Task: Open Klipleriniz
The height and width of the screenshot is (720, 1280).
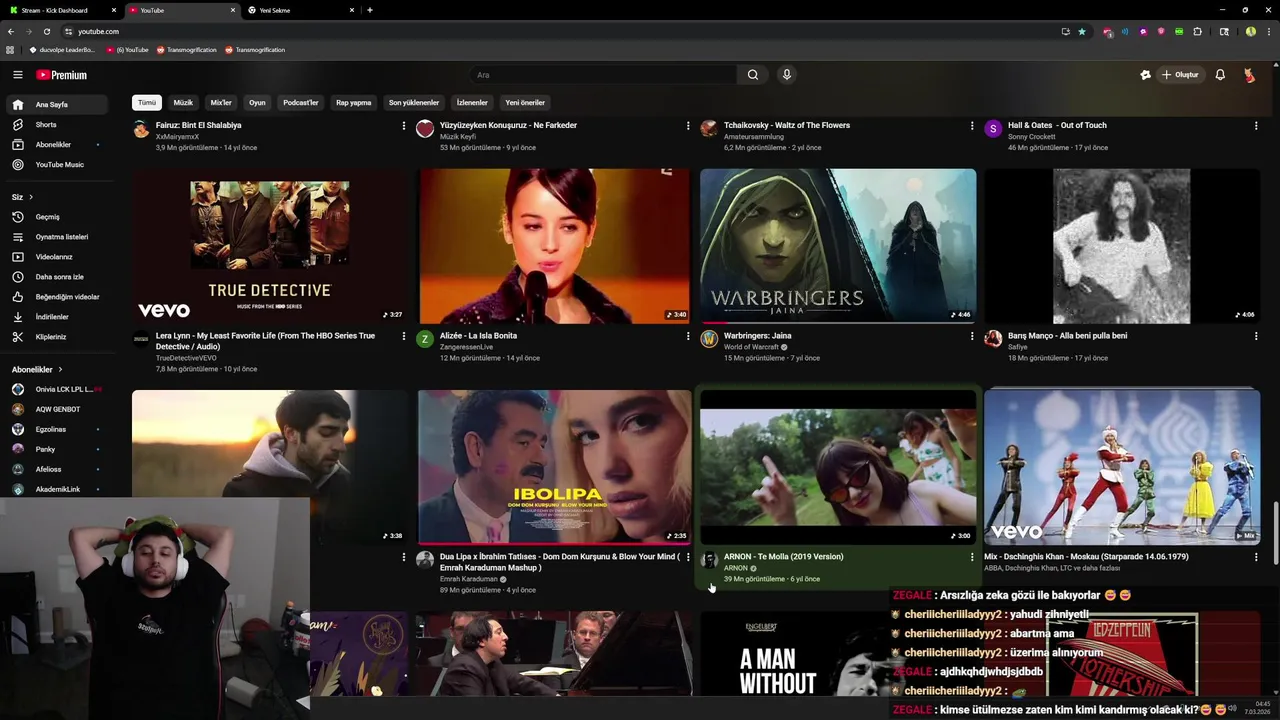Action: [x=56, y=337]
